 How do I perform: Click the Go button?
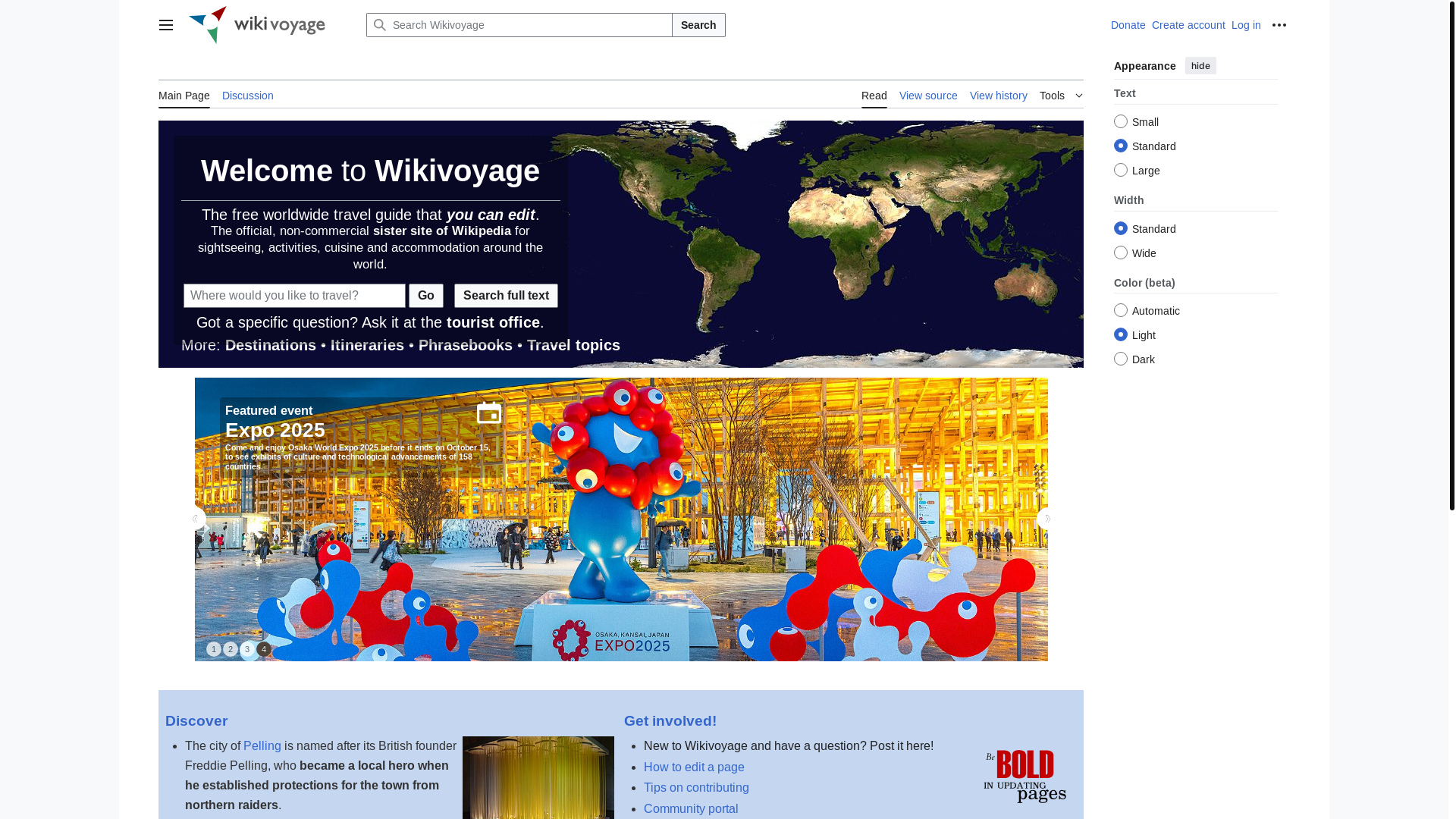tap(426, 296)
